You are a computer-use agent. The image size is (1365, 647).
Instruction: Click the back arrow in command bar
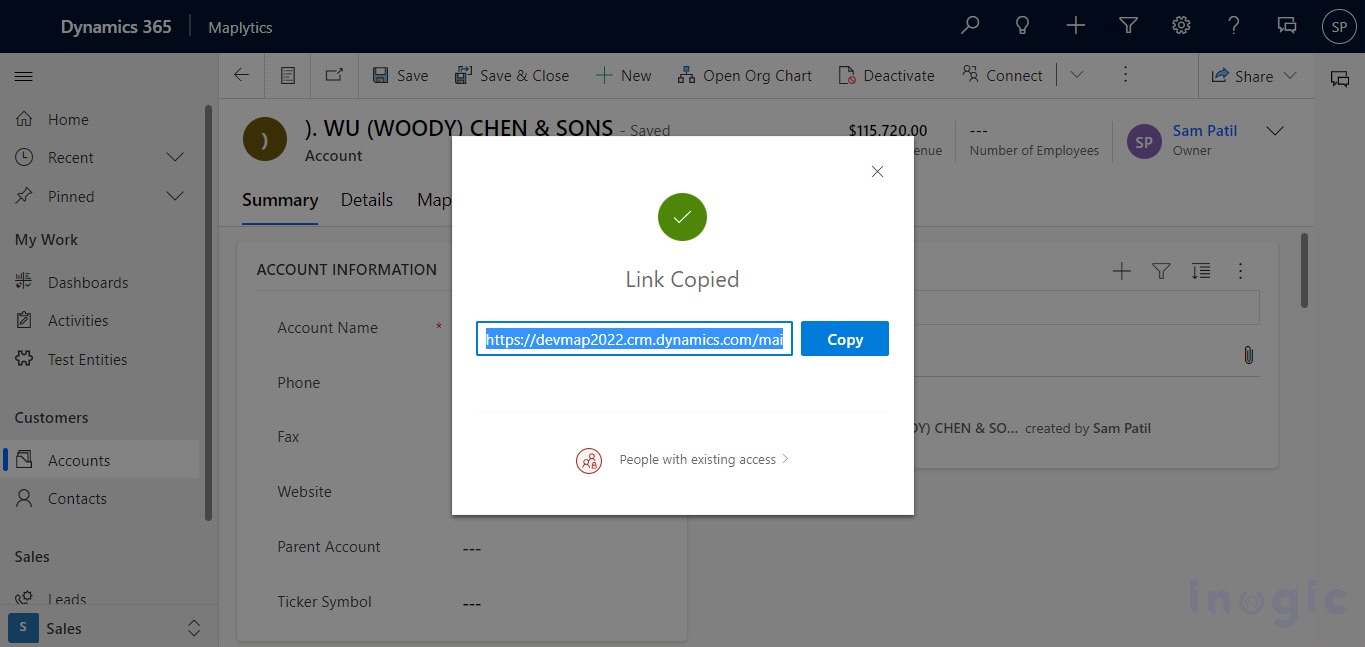(241, 75)
